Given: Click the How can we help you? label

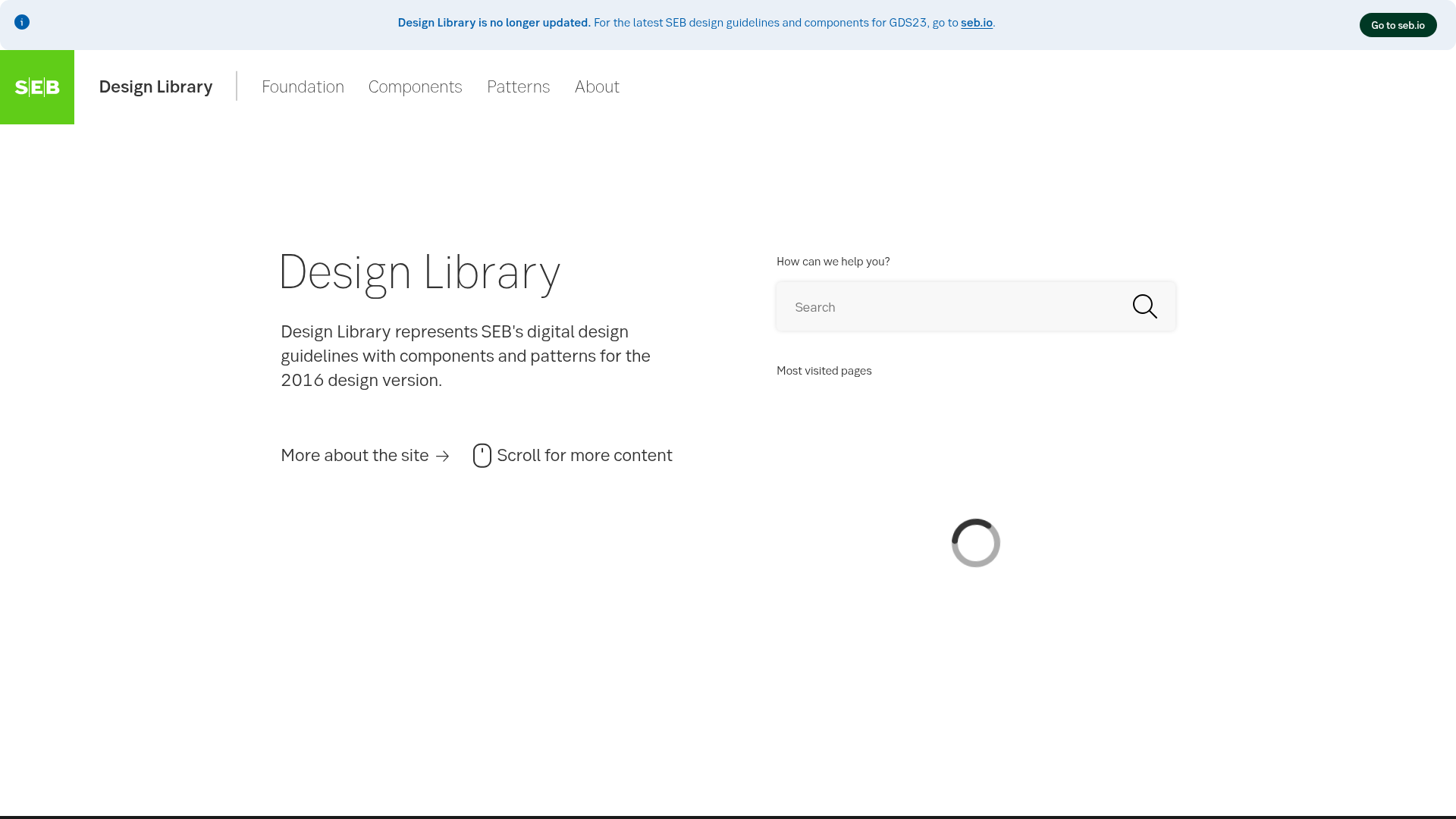Looking at the screenshot, I should (x=833, y=261).
